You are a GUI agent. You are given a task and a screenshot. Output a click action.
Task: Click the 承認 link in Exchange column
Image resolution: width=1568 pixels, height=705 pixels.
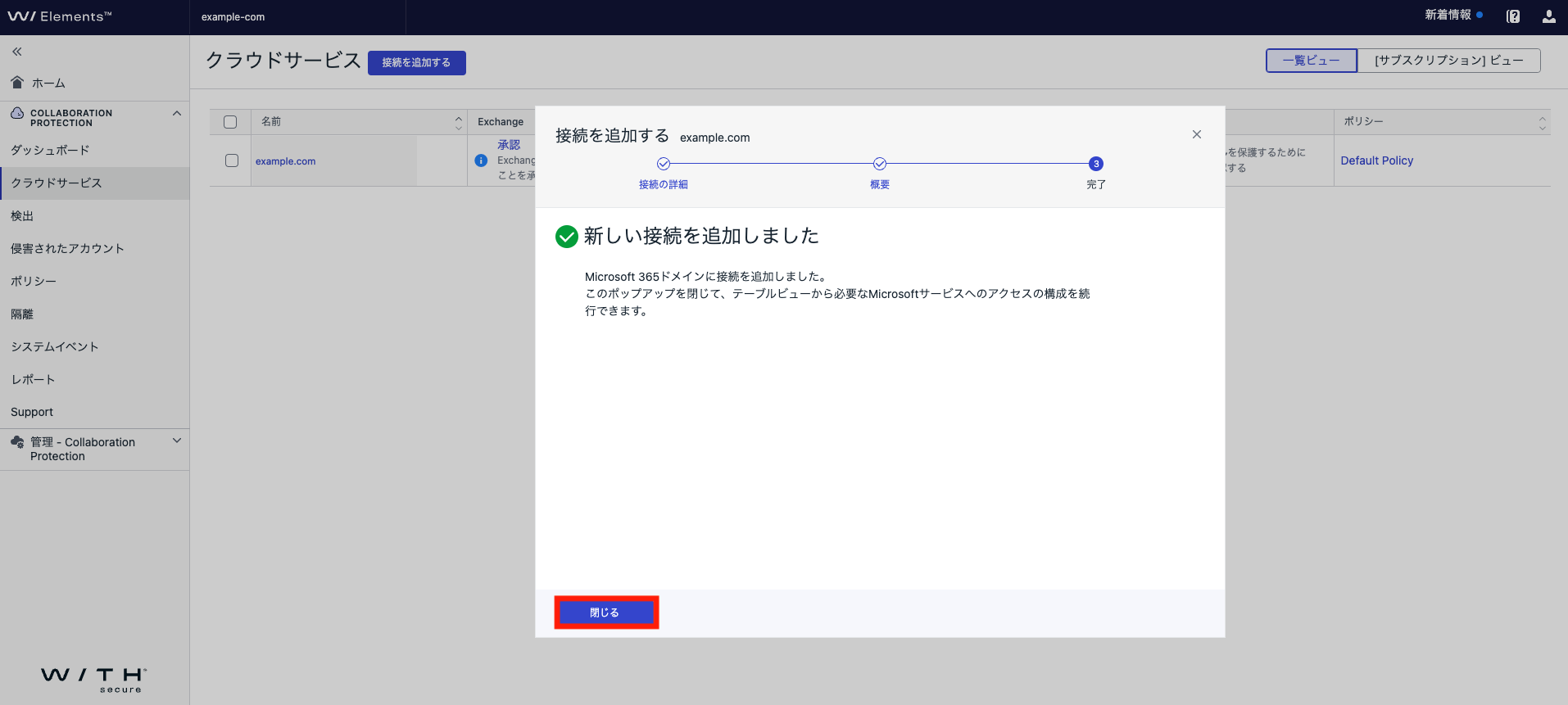coord(509,145)
